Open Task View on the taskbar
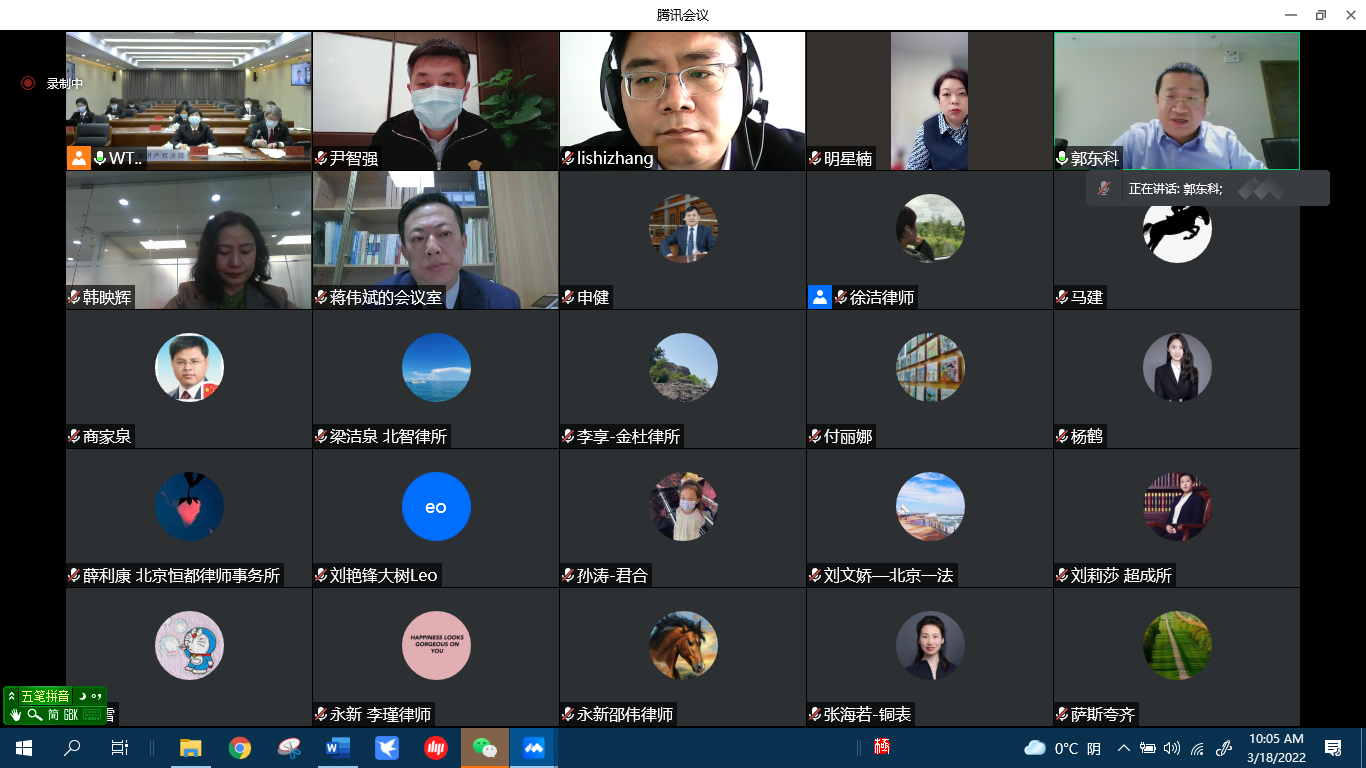 119,747
